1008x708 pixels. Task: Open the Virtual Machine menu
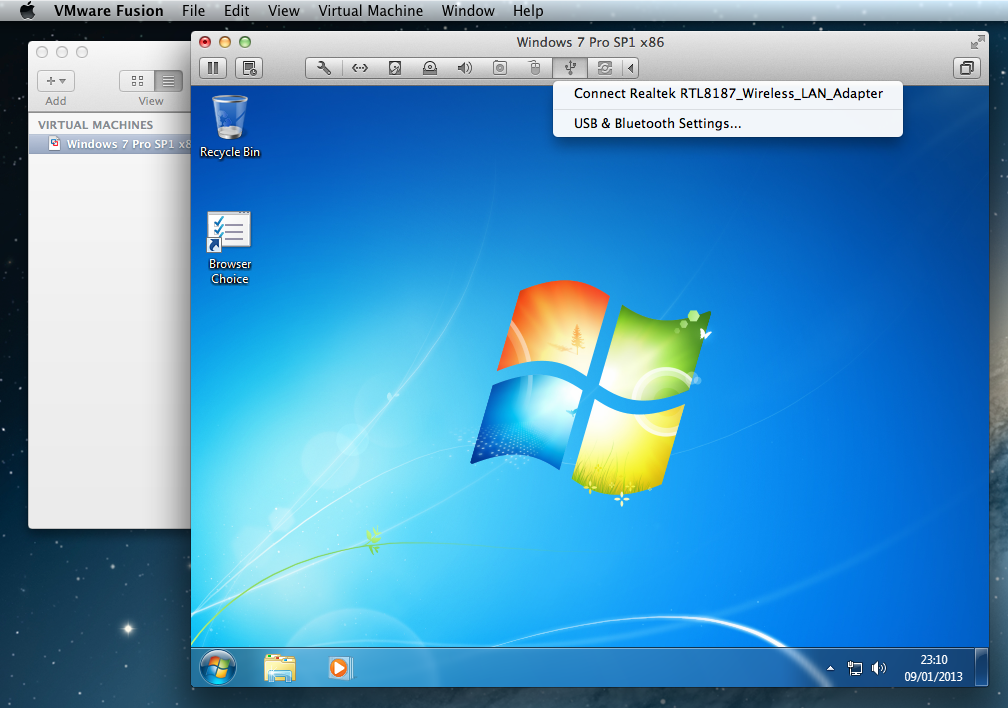pyautogui.click(x=370, y=11)
